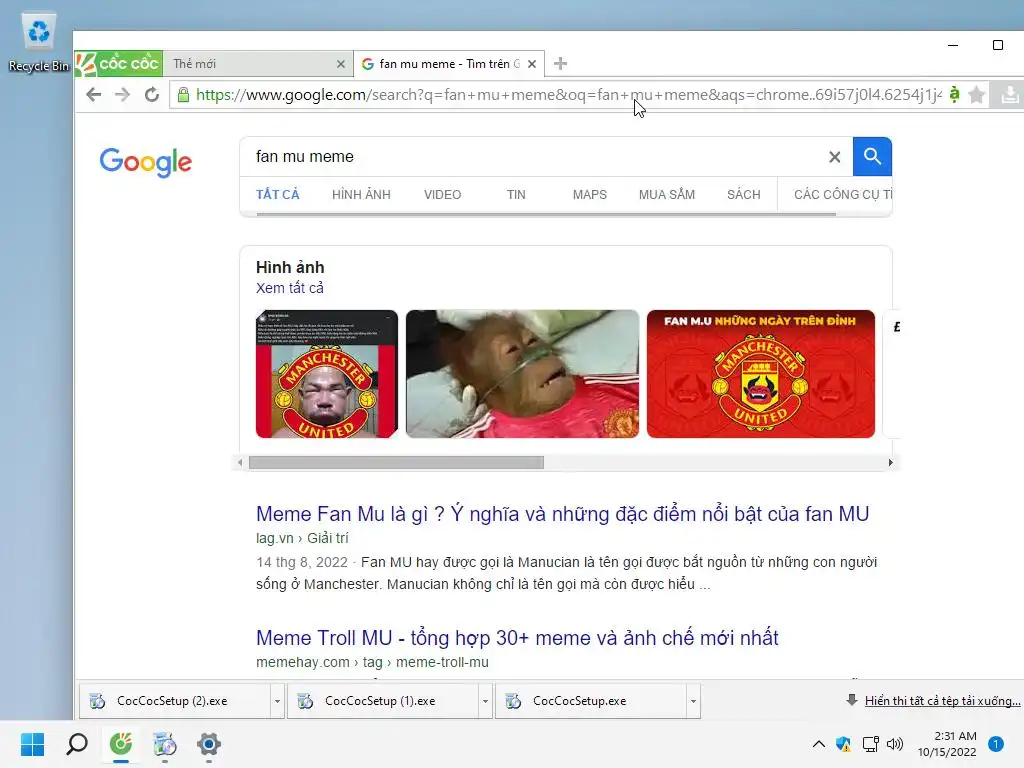Switch to MUA SẮM results
1024x768 pixels.
[x=667, y=195]
